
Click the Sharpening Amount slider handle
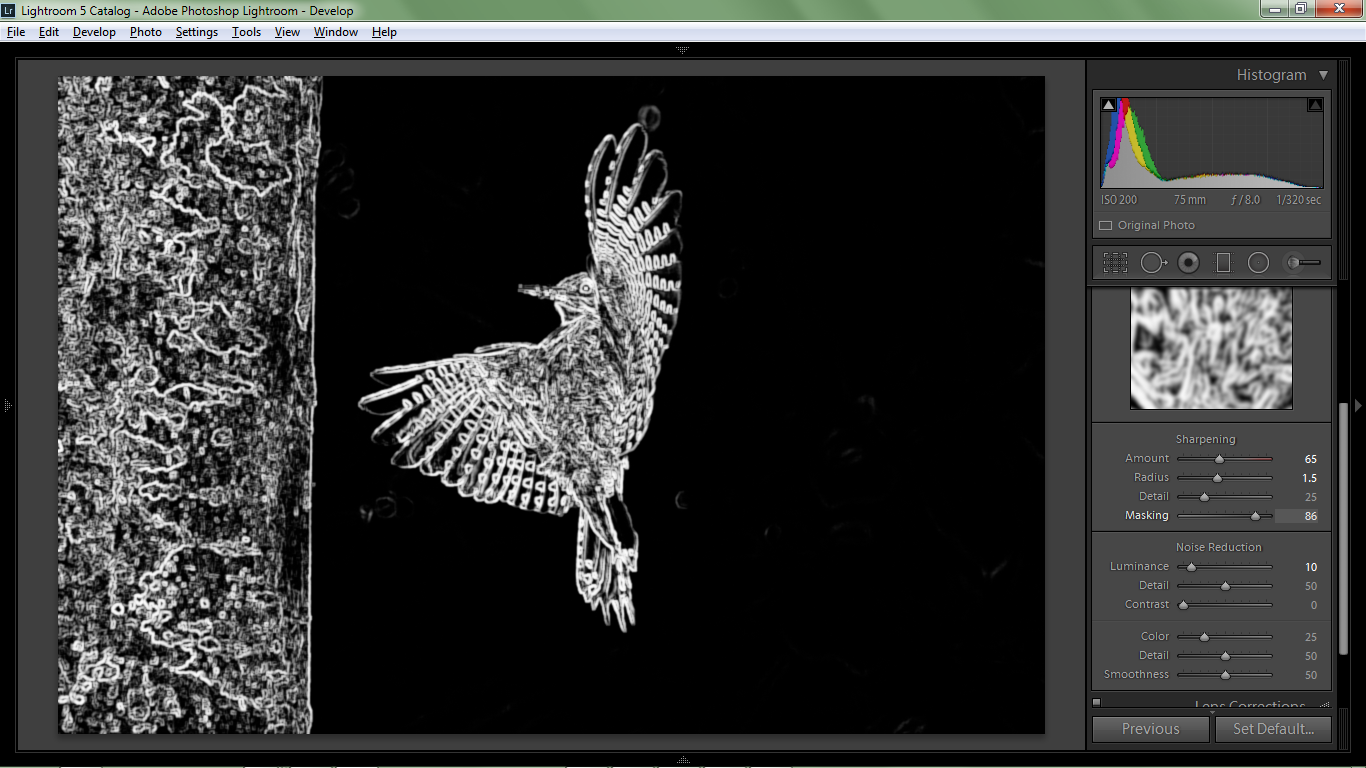click(1219, 459)
